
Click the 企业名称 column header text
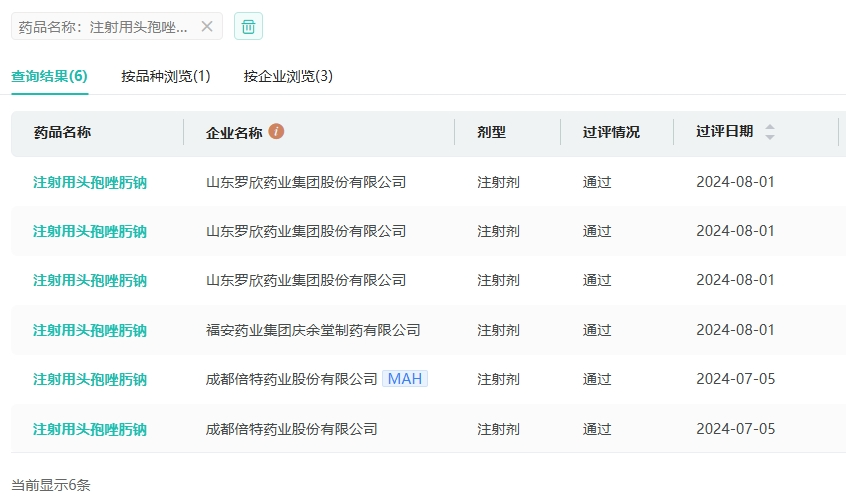234,133
